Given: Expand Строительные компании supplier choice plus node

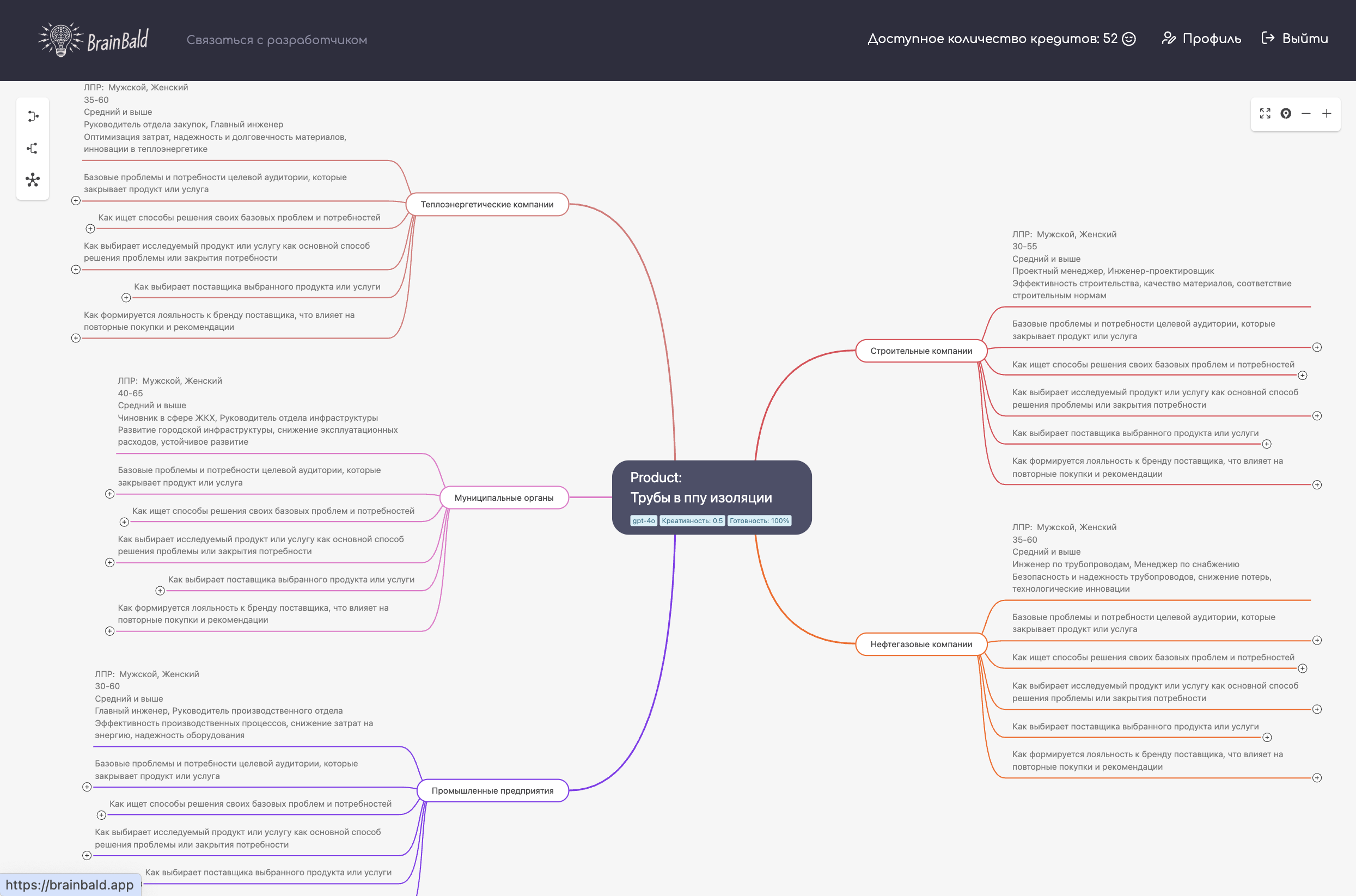Looking at the screenshot, I should pos(1267,444).
